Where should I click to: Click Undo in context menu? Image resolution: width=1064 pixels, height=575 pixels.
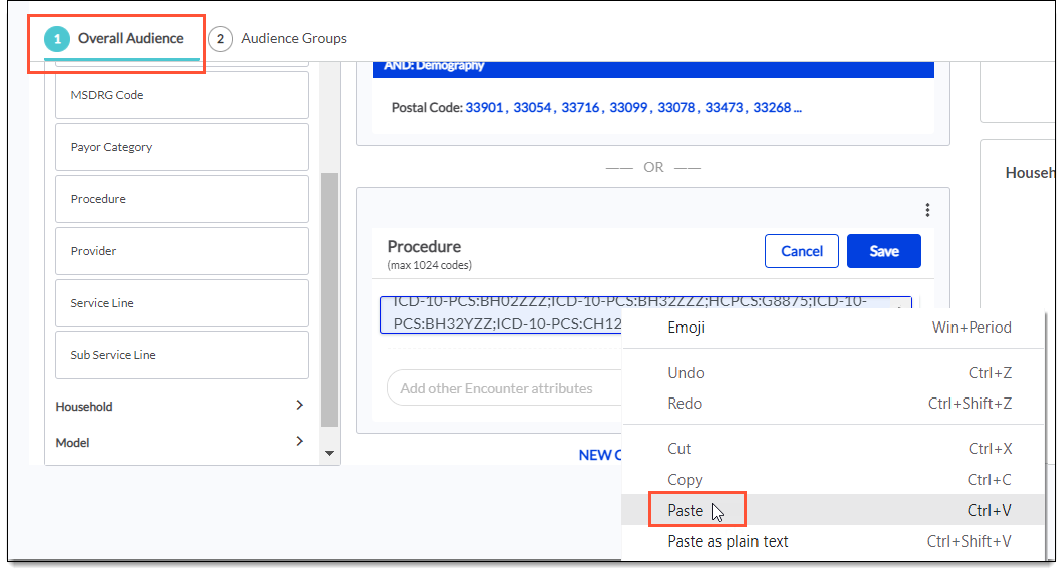(x=686, y=373)
